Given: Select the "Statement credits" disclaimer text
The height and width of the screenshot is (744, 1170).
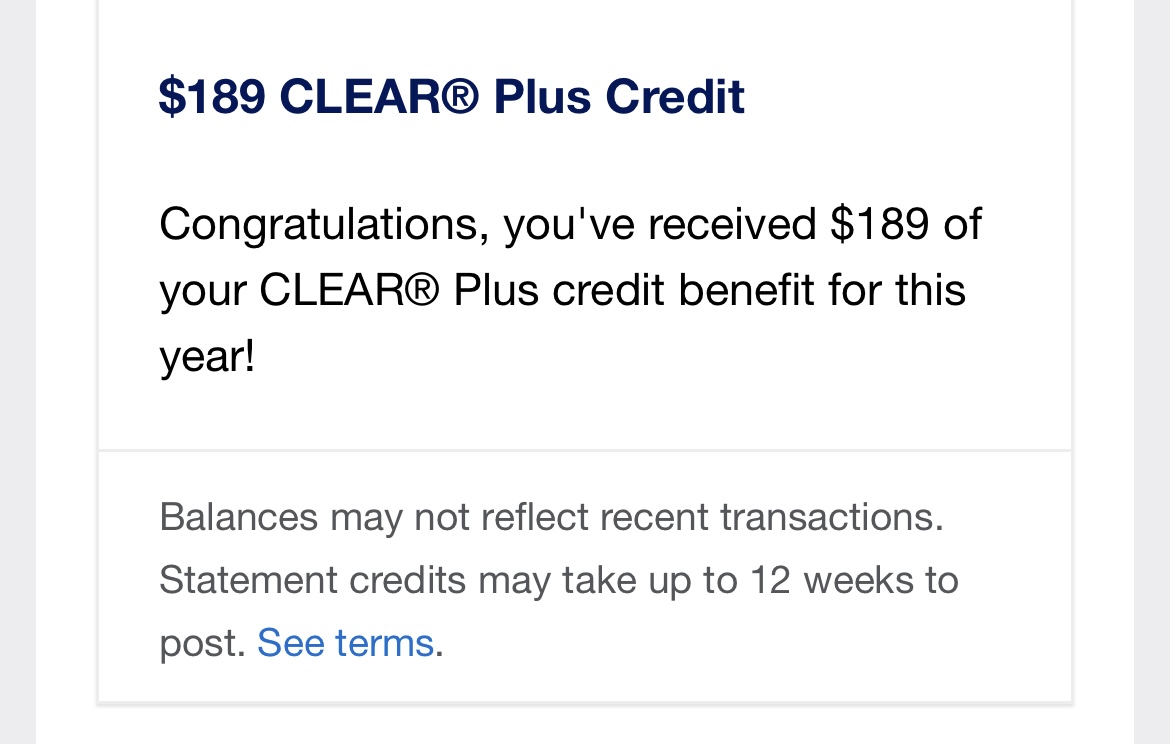Looking at the screenshot, I should [x=313, y=580].
